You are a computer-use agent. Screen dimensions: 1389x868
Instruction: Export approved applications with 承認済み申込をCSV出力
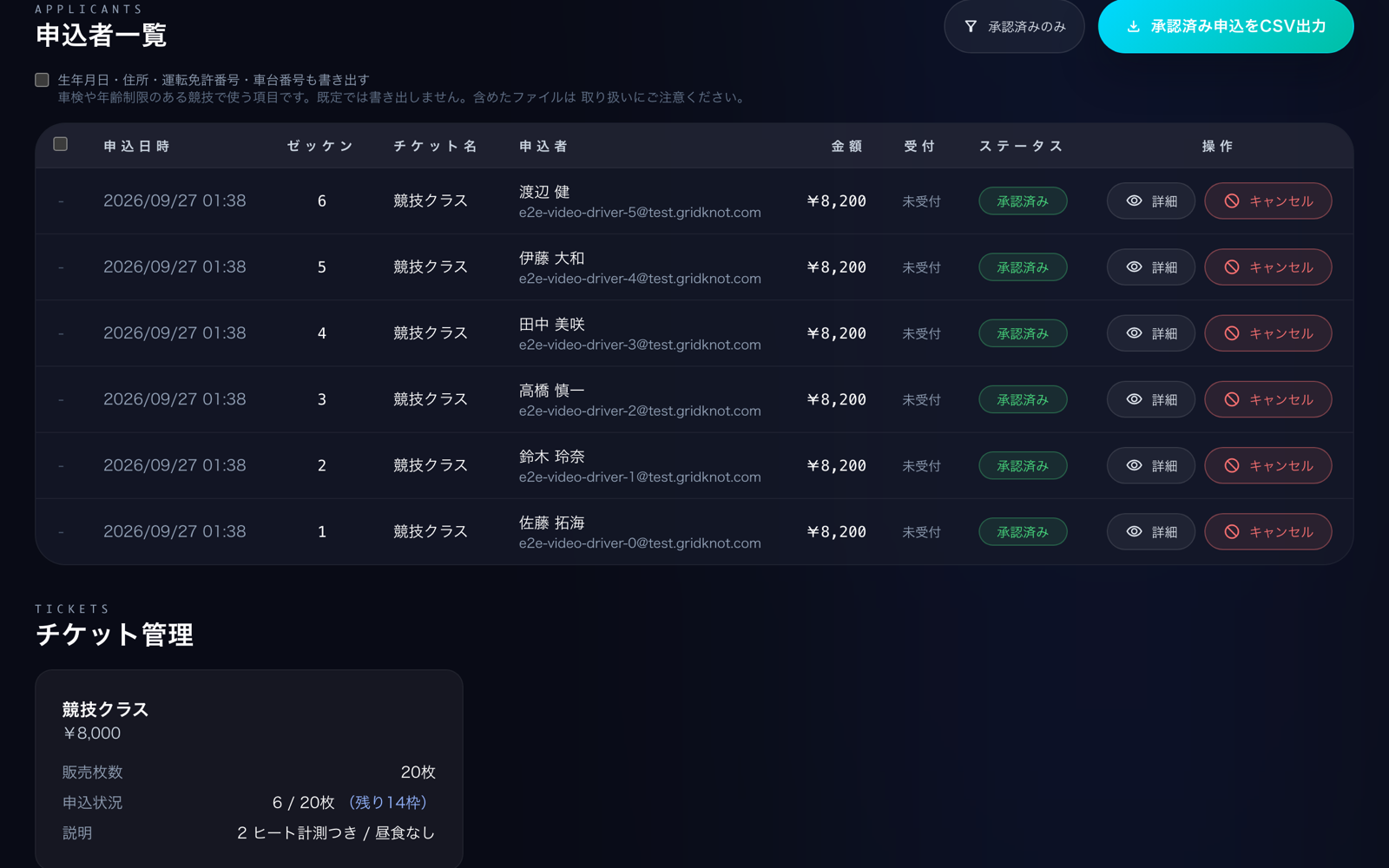pyautogui.click(x=1226, y=27)
